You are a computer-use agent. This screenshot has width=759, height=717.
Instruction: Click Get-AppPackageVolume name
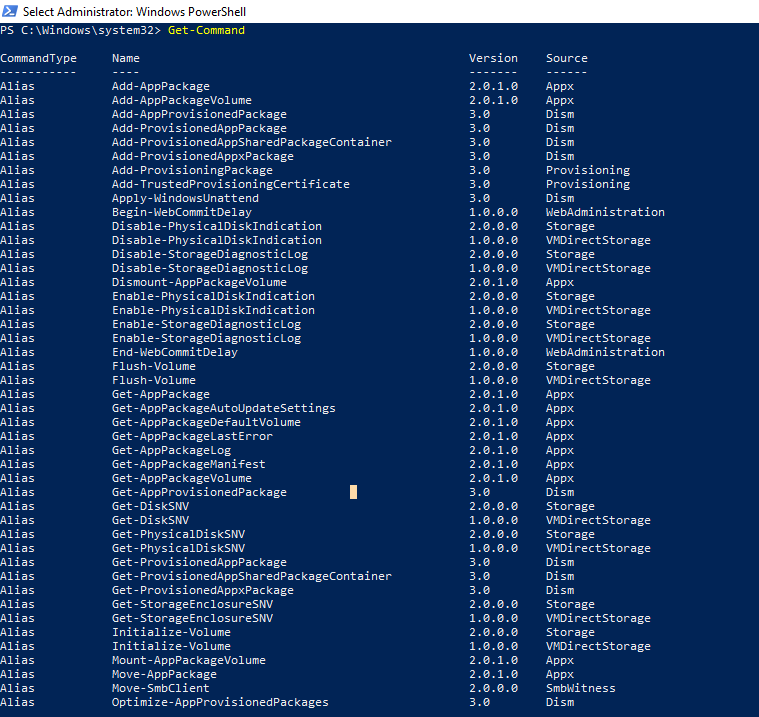182,478
